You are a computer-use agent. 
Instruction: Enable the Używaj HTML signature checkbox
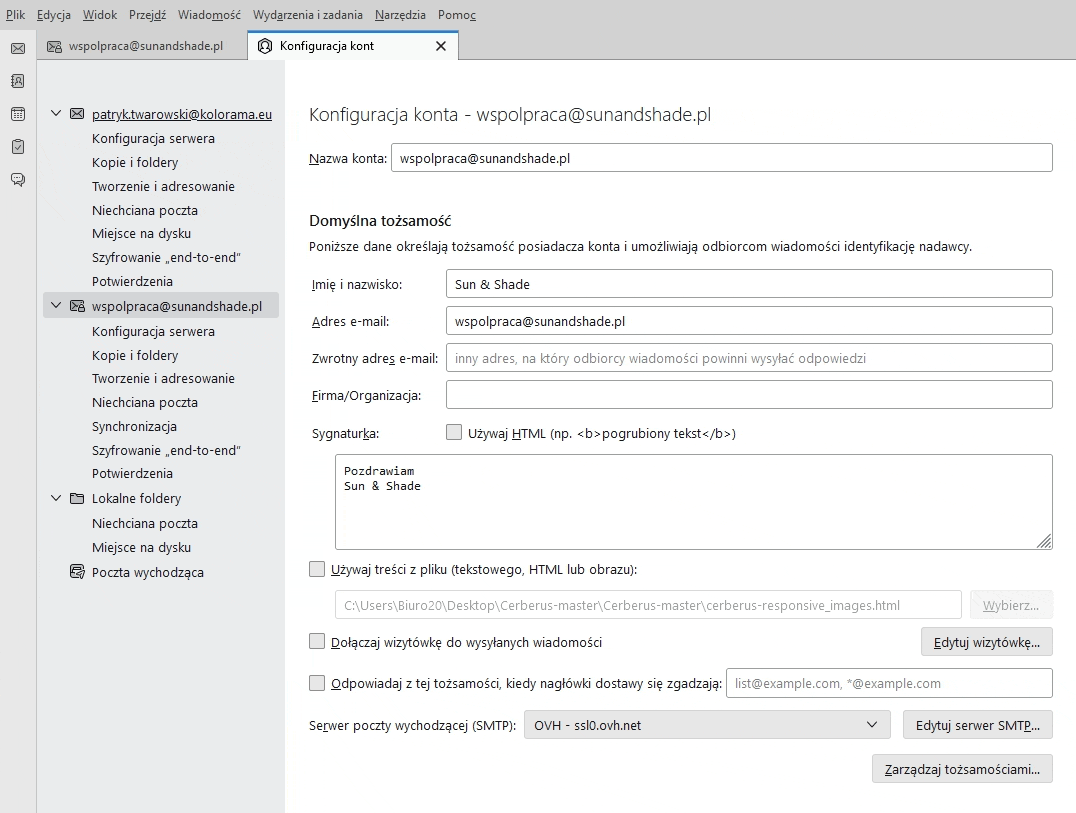pyautogui.click(x=454, y=433)
